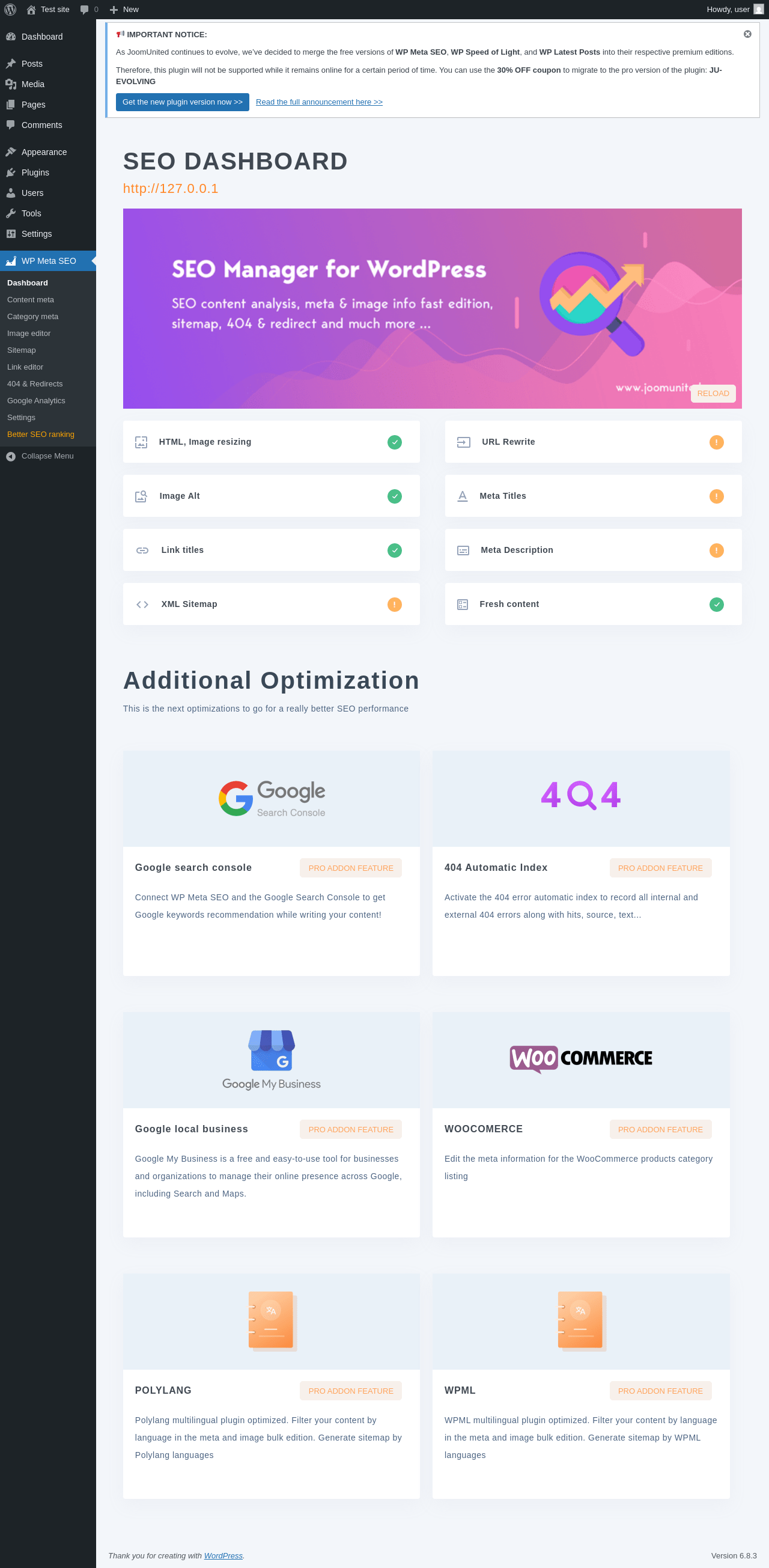The image size is (769, 1568).
Task: Open the Test site home link
Action: tap(48, 9)
